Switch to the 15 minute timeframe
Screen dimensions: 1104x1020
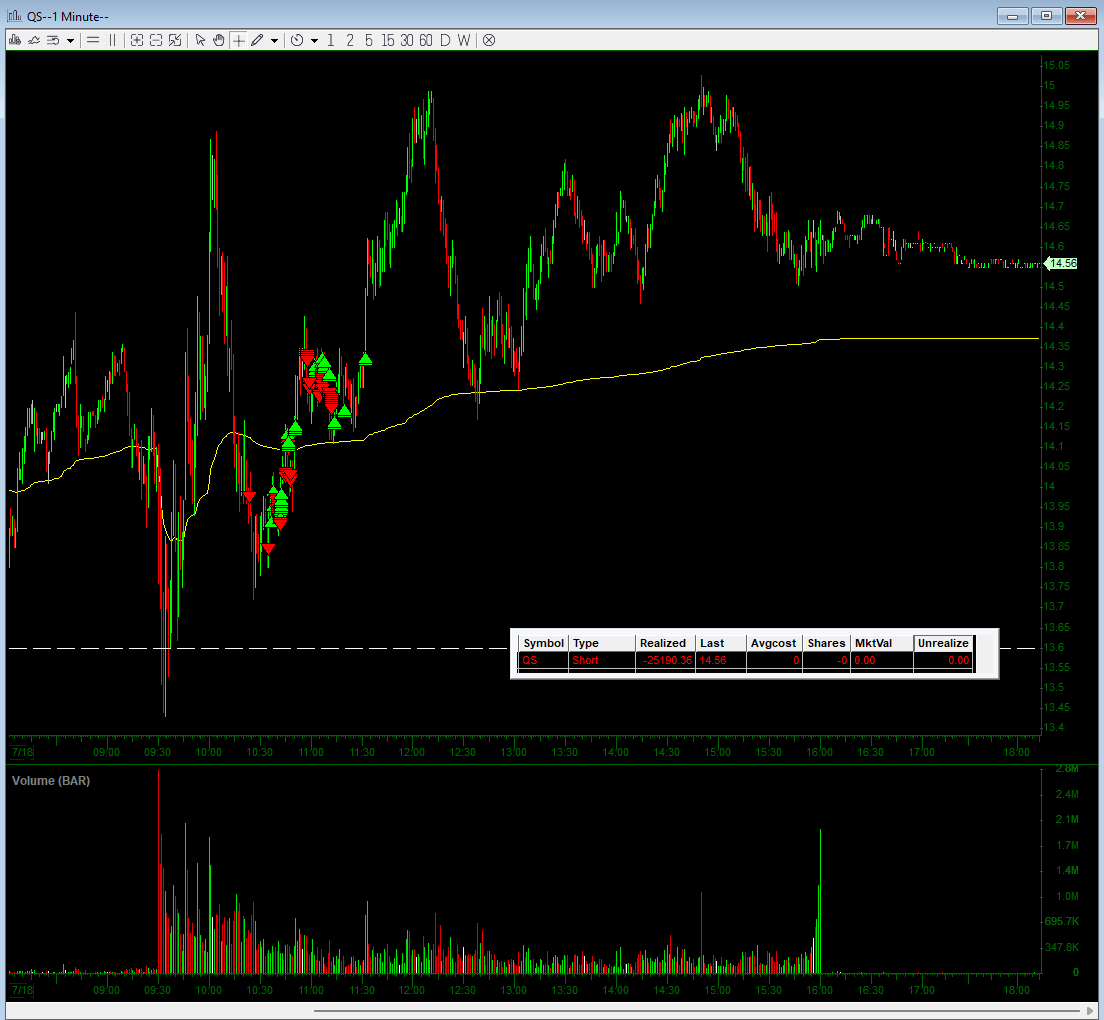tap(388, 40)
